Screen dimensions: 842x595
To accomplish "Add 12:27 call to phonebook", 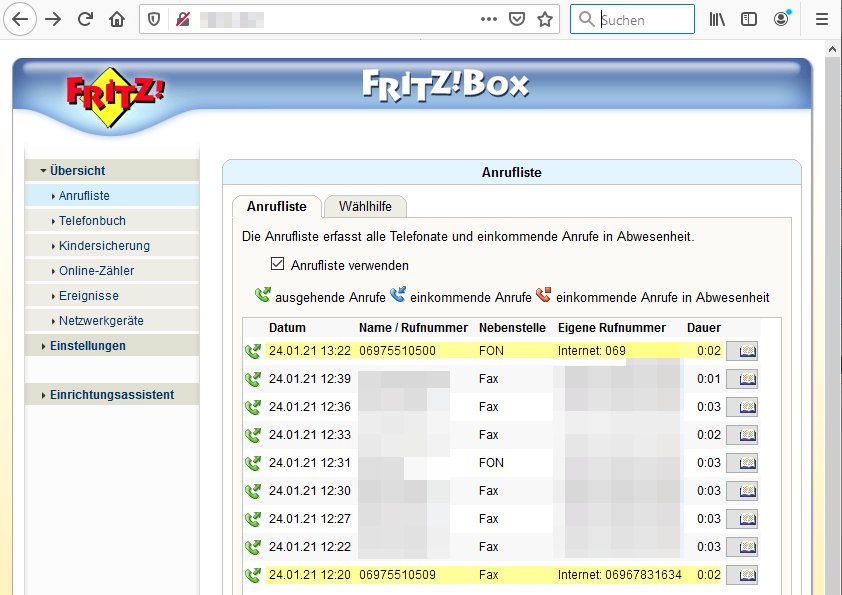I will pyautogui.click(x=742, y=519).
